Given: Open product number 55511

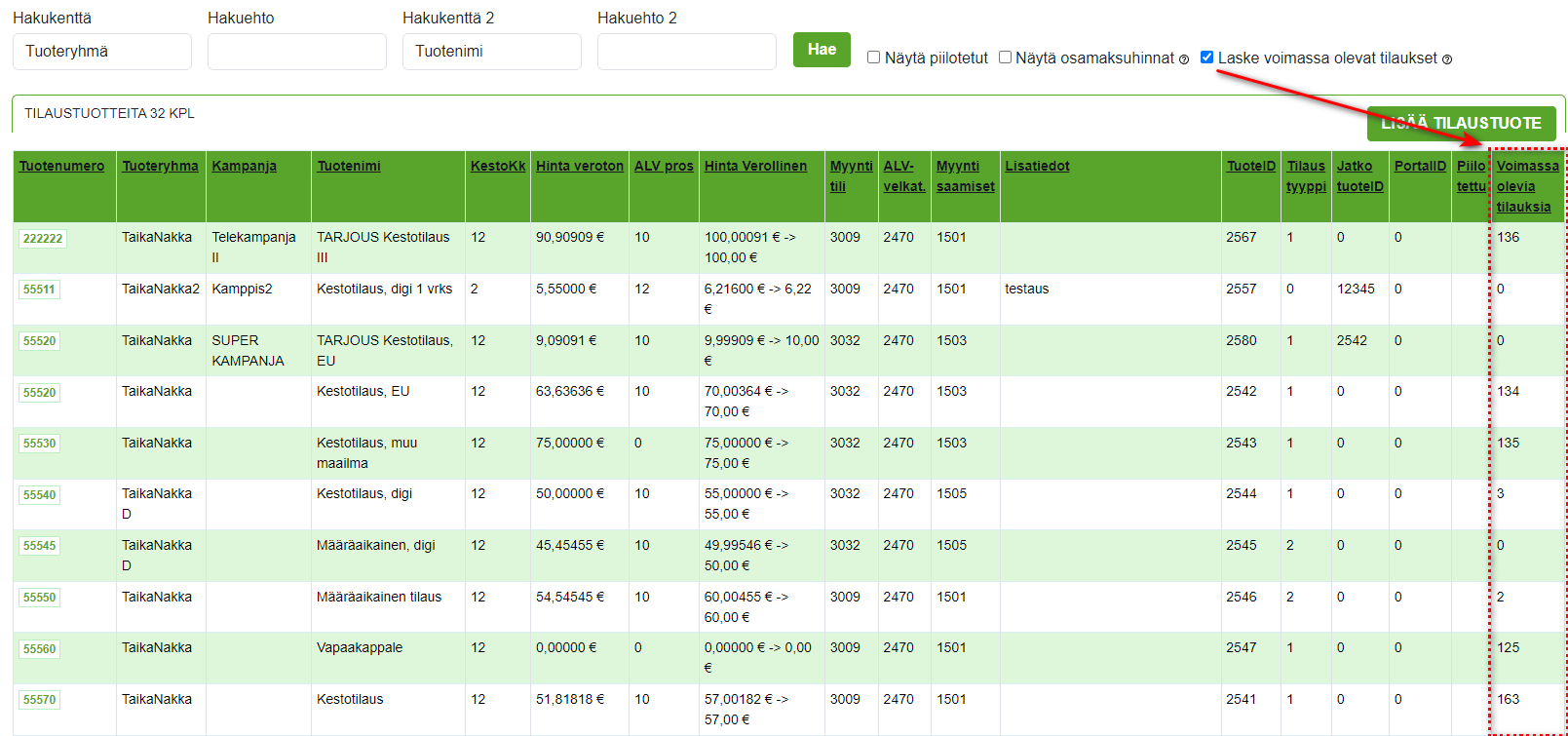Looking at the screenshot, I should (39, 290).
